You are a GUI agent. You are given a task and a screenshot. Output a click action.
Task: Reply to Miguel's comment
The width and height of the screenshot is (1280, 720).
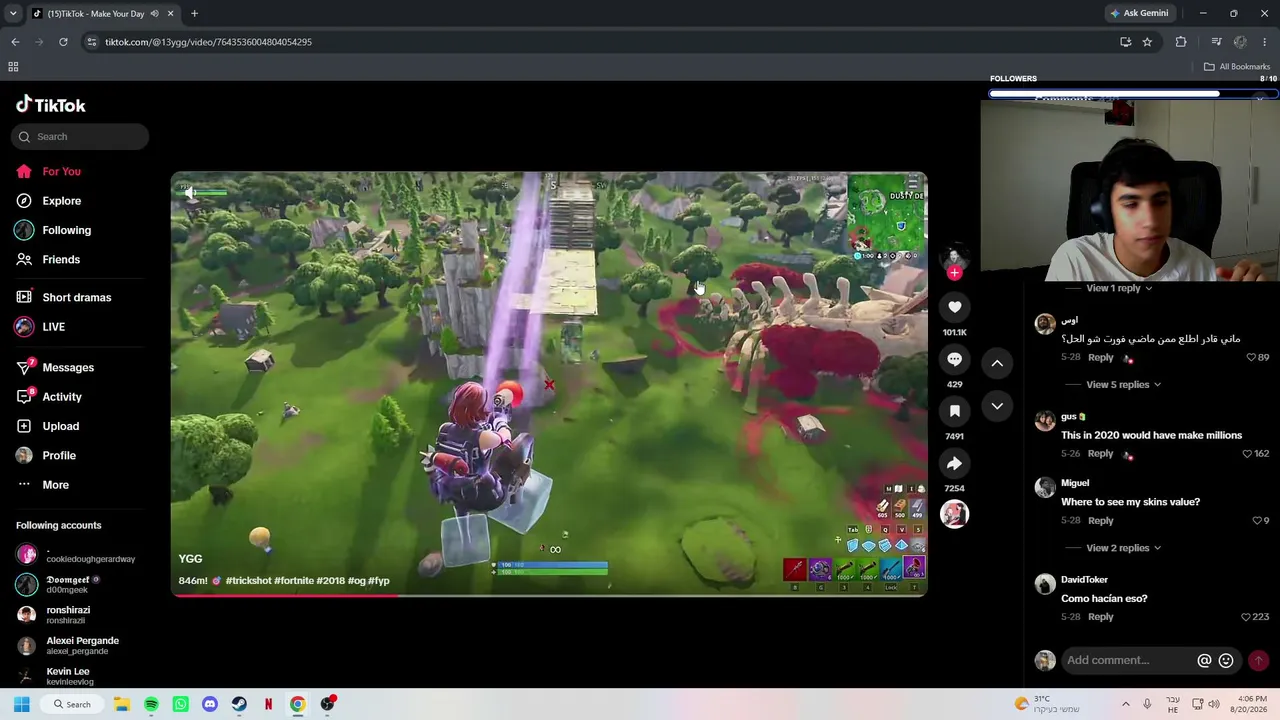1101,521
